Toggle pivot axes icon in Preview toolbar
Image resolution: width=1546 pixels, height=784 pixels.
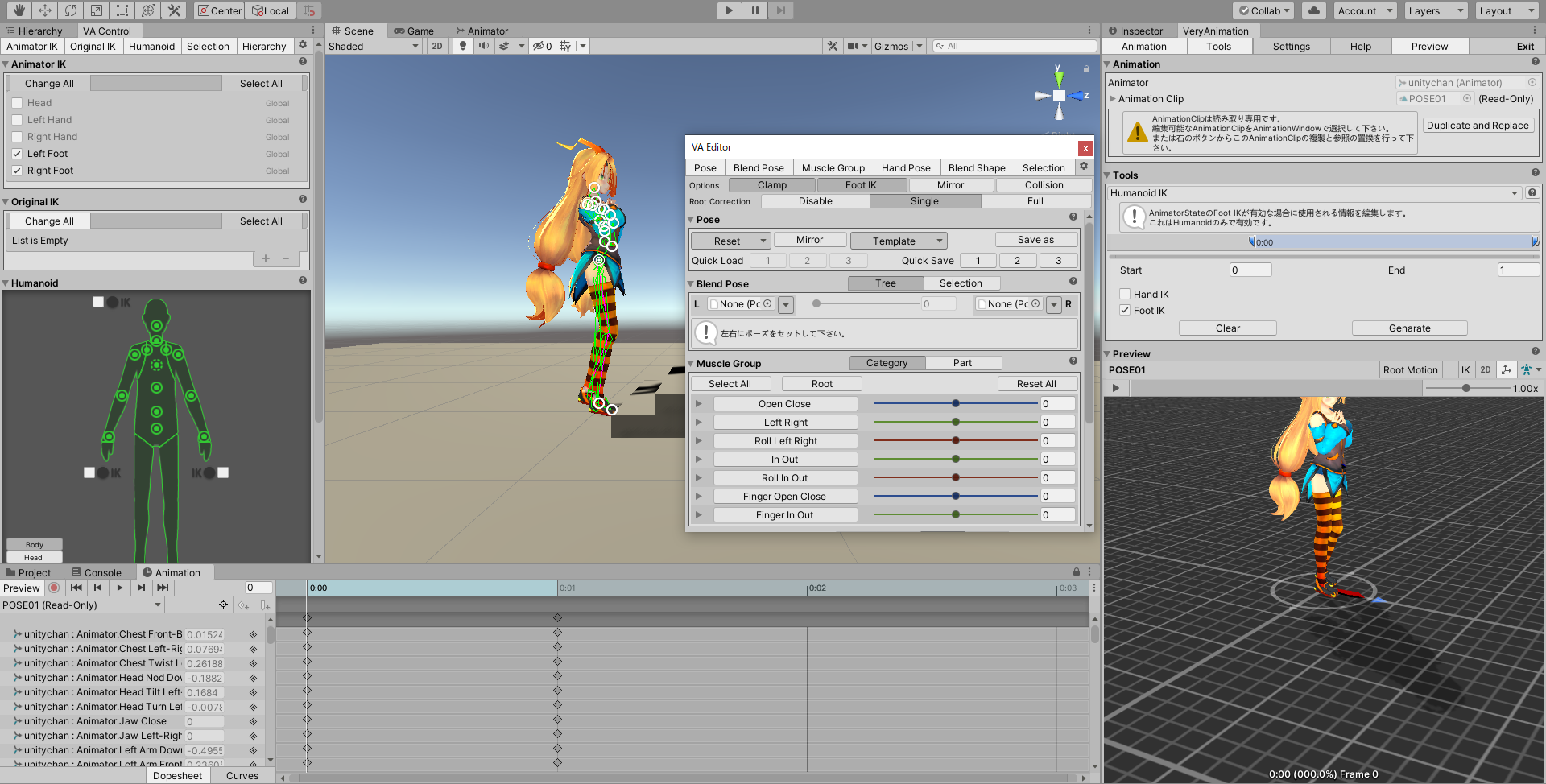point(1507,369)
